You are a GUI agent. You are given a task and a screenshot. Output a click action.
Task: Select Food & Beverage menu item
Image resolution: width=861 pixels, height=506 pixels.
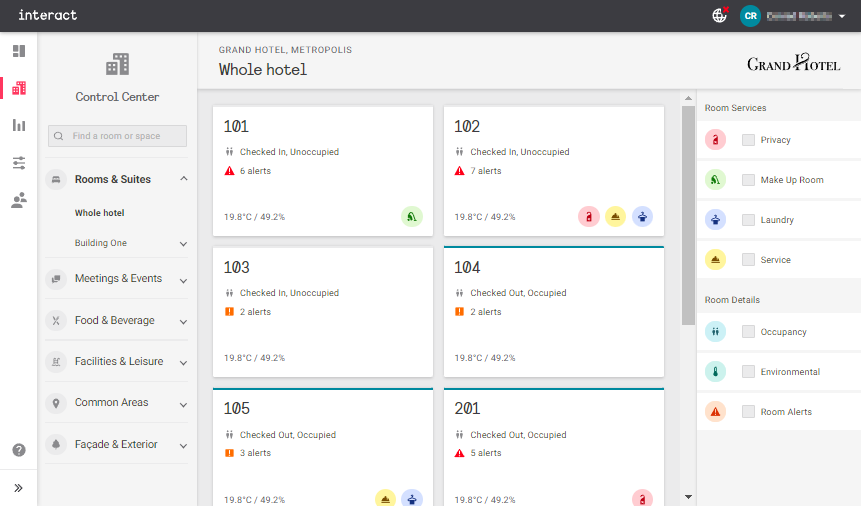click(x=114, y=321)
